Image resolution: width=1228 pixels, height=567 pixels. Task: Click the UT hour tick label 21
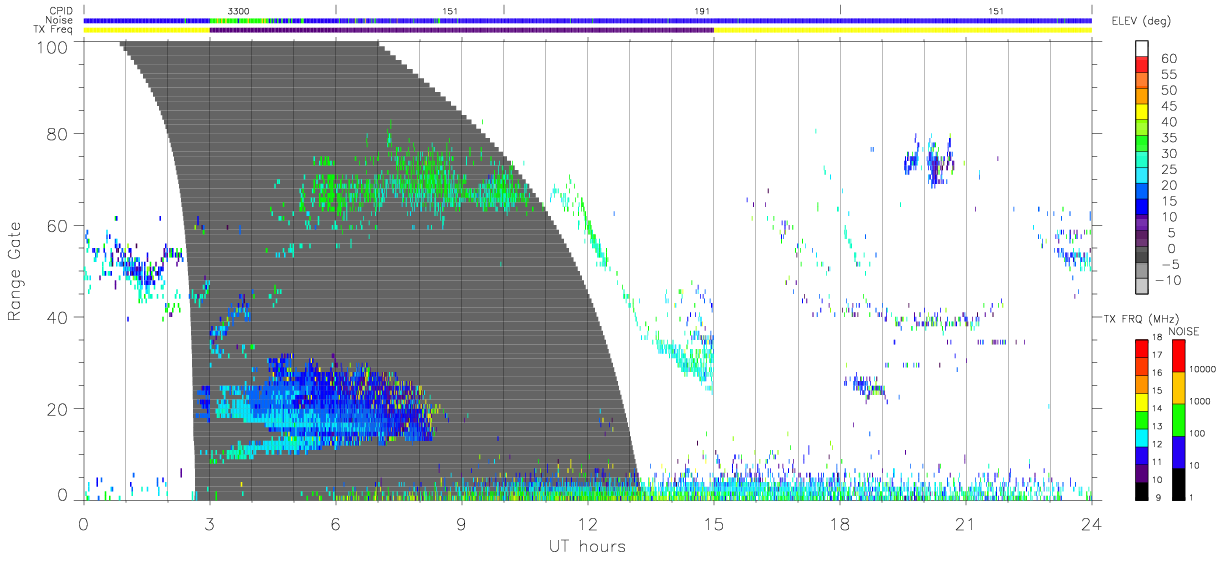(x=965, y=523)
